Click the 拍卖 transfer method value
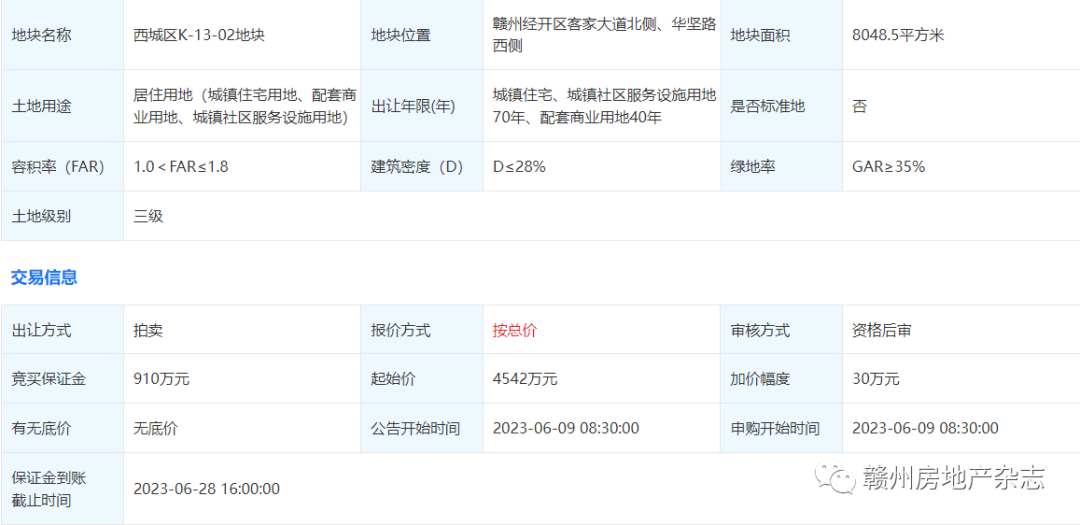Image resolution: width=1080 pixels, height=525 pixels. (x=148, y=330)
